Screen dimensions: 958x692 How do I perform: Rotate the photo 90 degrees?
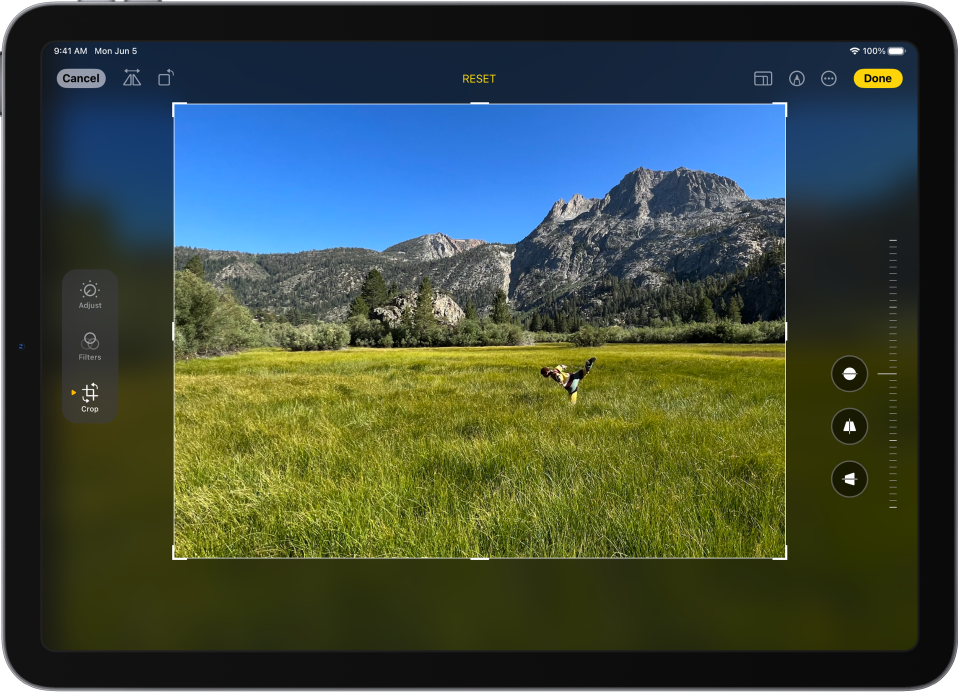(x=166, y=78)
